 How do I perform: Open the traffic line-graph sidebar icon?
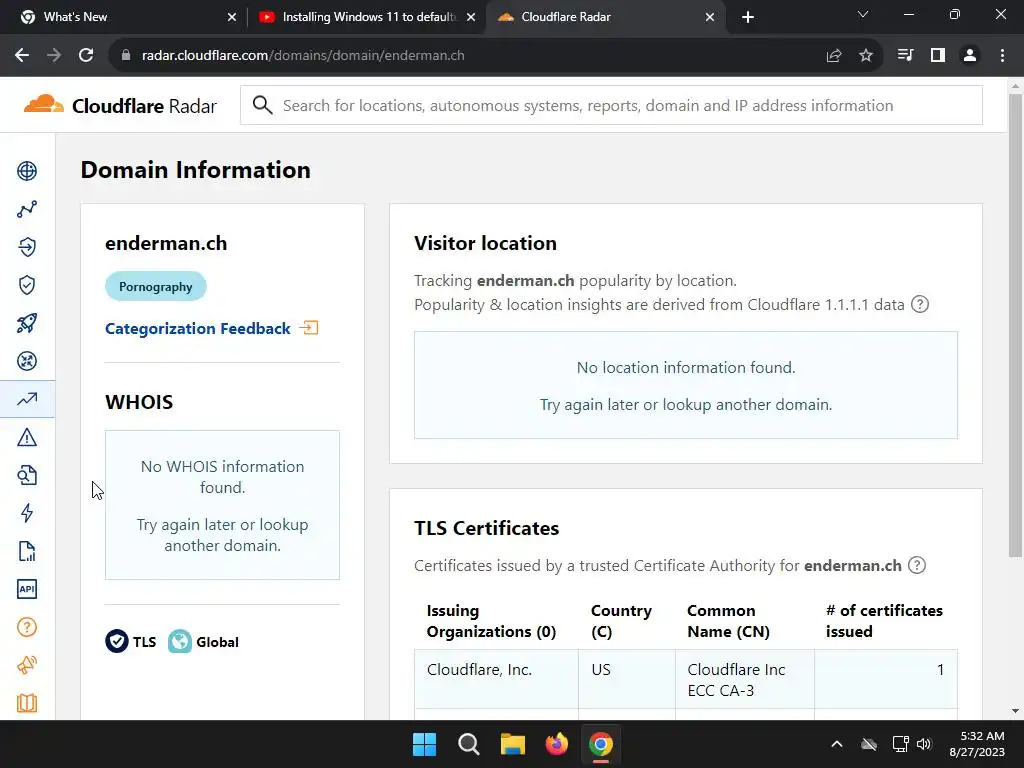pos(27,209)
